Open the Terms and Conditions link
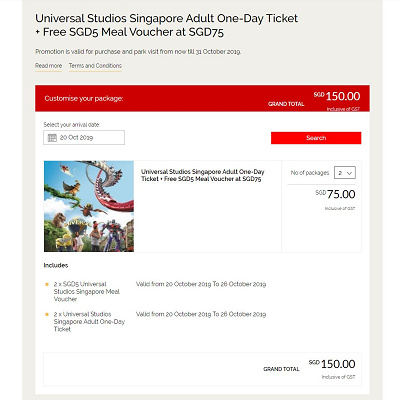 coord(95,66)
